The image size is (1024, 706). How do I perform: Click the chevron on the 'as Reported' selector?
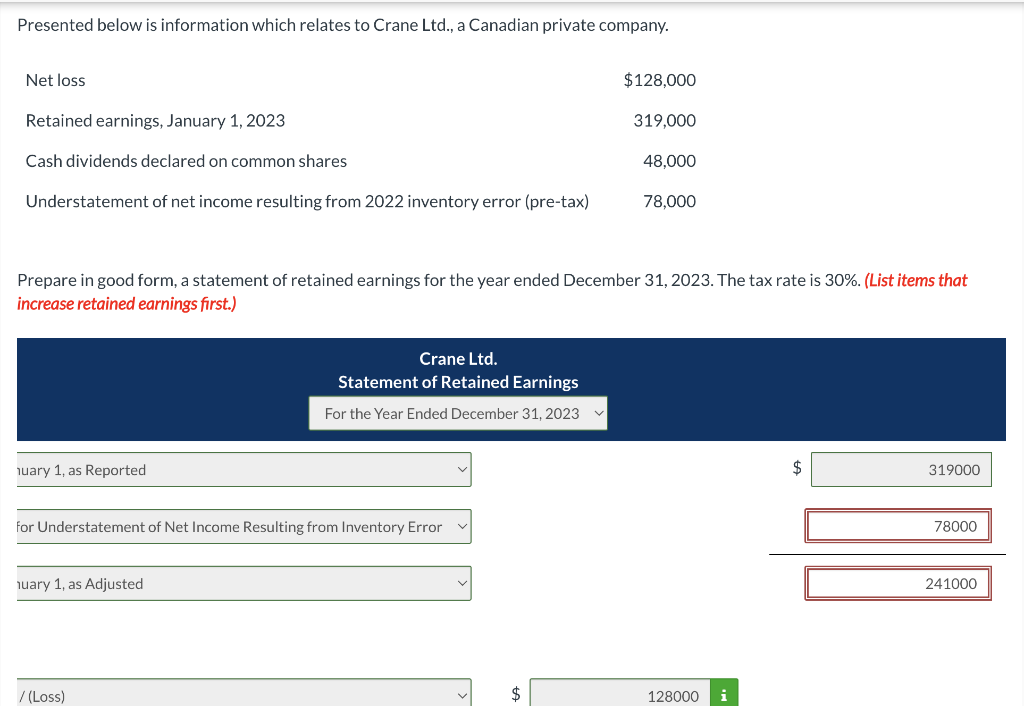pyautogui.click(x=461, y=469)
